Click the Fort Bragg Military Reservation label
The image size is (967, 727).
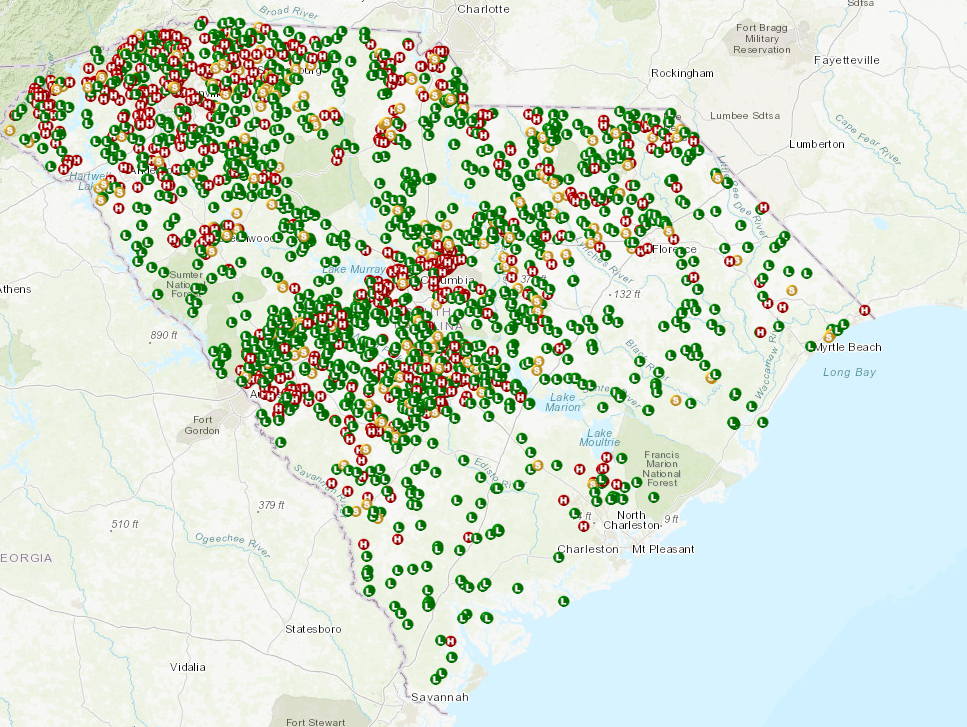[x=762, y=38]
